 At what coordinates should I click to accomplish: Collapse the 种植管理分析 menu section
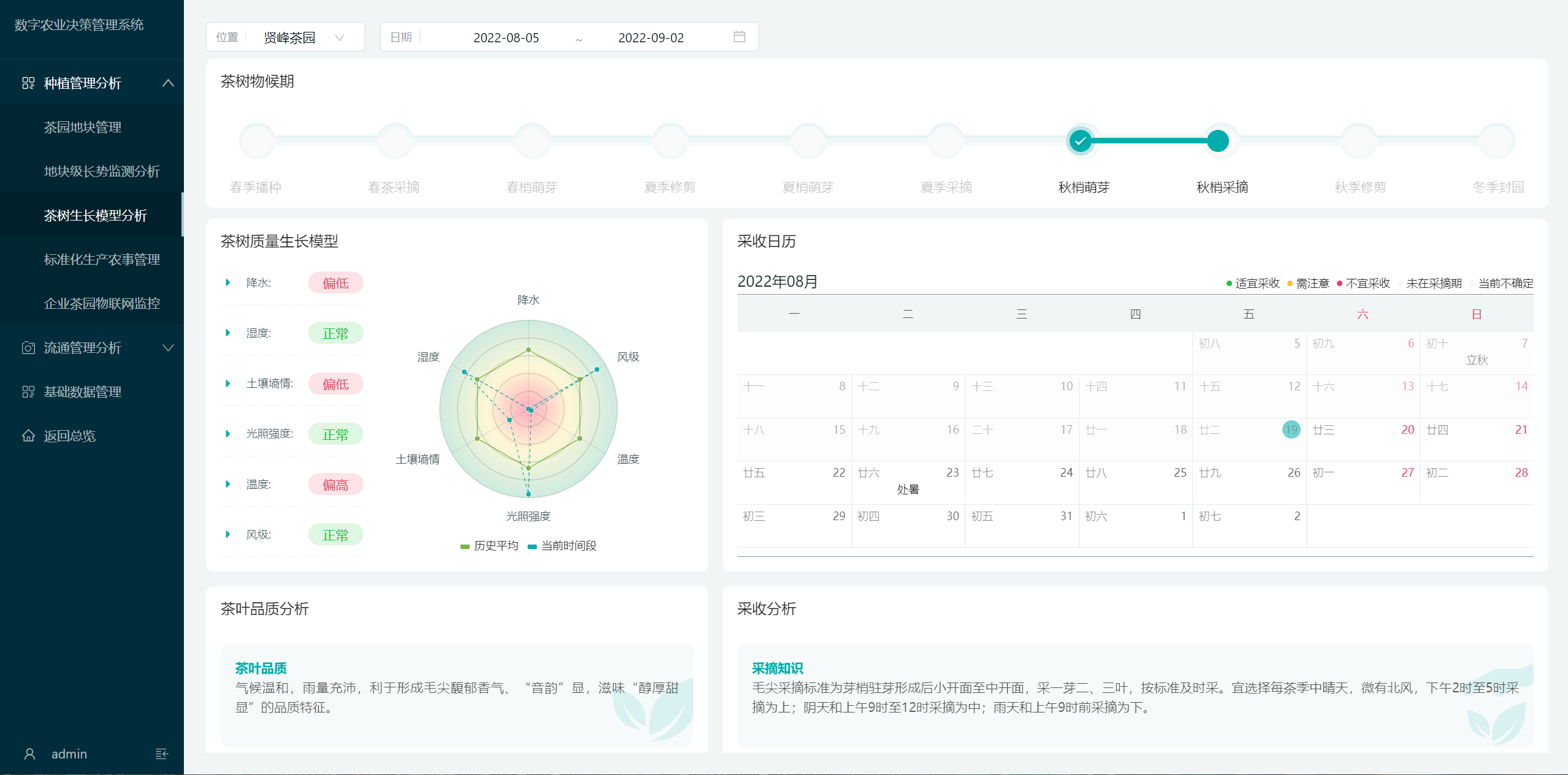(168, 83)
